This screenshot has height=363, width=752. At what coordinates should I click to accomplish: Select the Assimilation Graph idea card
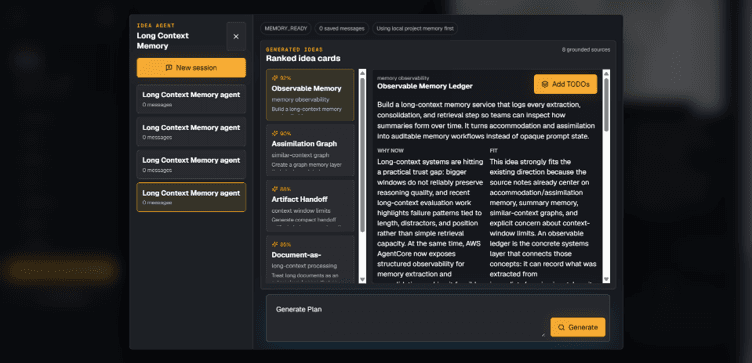(x=310, y=150)
